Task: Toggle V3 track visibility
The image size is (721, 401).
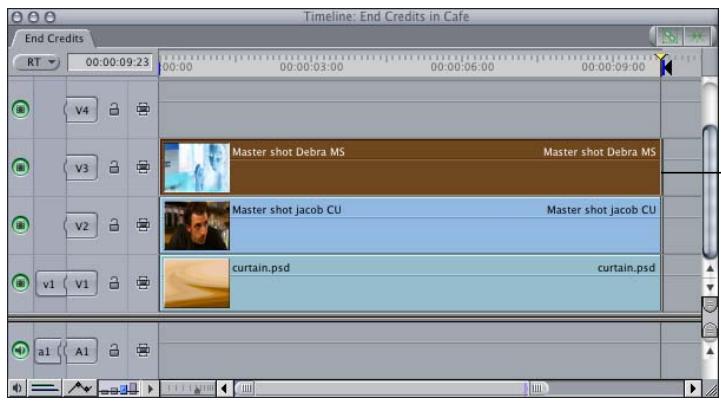Action: point(20,167)
